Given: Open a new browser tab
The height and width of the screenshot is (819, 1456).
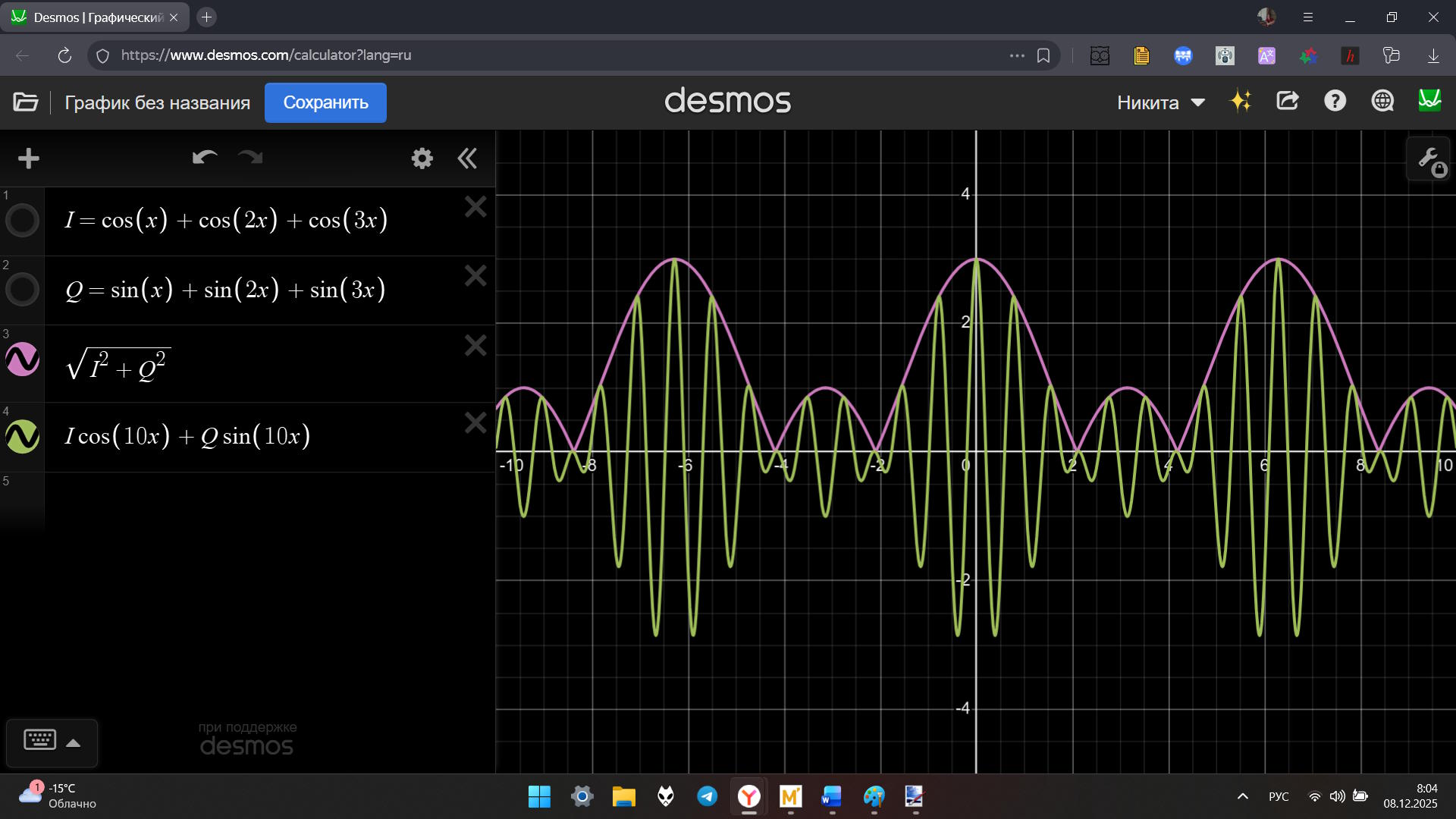Looking at the screenshot, I should pos(206,17).
